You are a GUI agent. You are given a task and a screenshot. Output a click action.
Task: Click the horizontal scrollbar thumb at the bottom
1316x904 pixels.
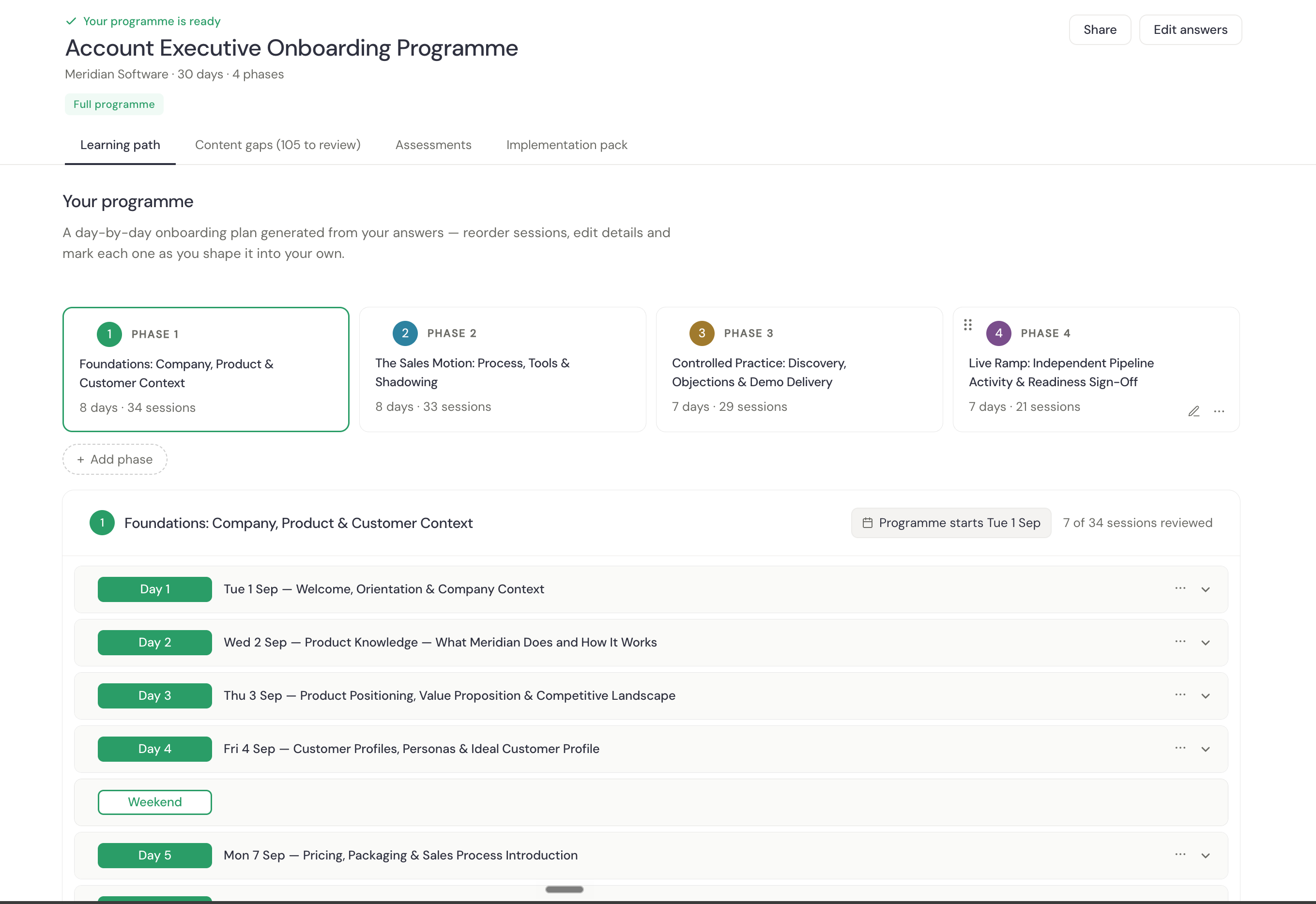(x=565, y=889)
